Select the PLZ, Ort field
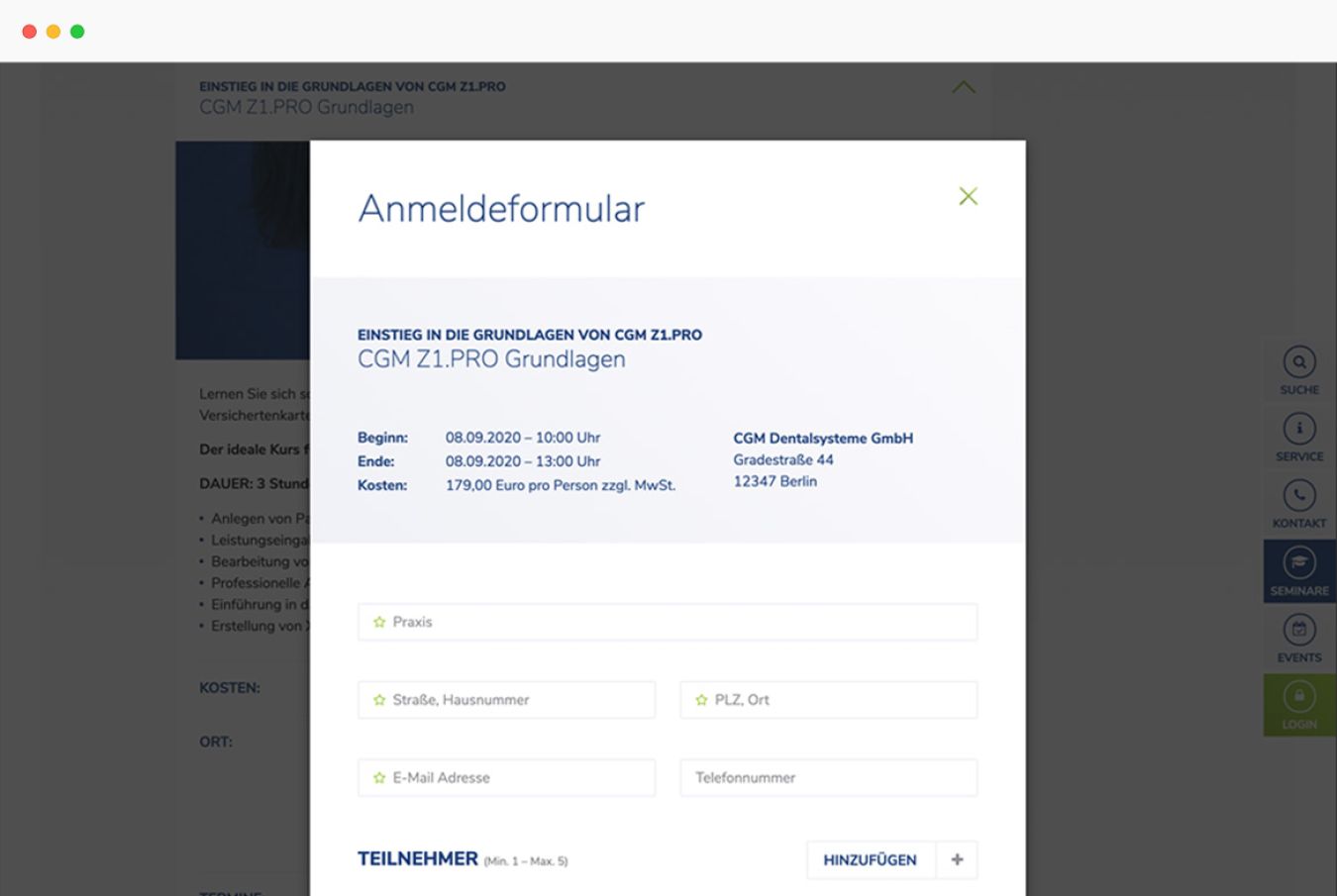The height and width of the screenshot is (896, 1337). 828,700
